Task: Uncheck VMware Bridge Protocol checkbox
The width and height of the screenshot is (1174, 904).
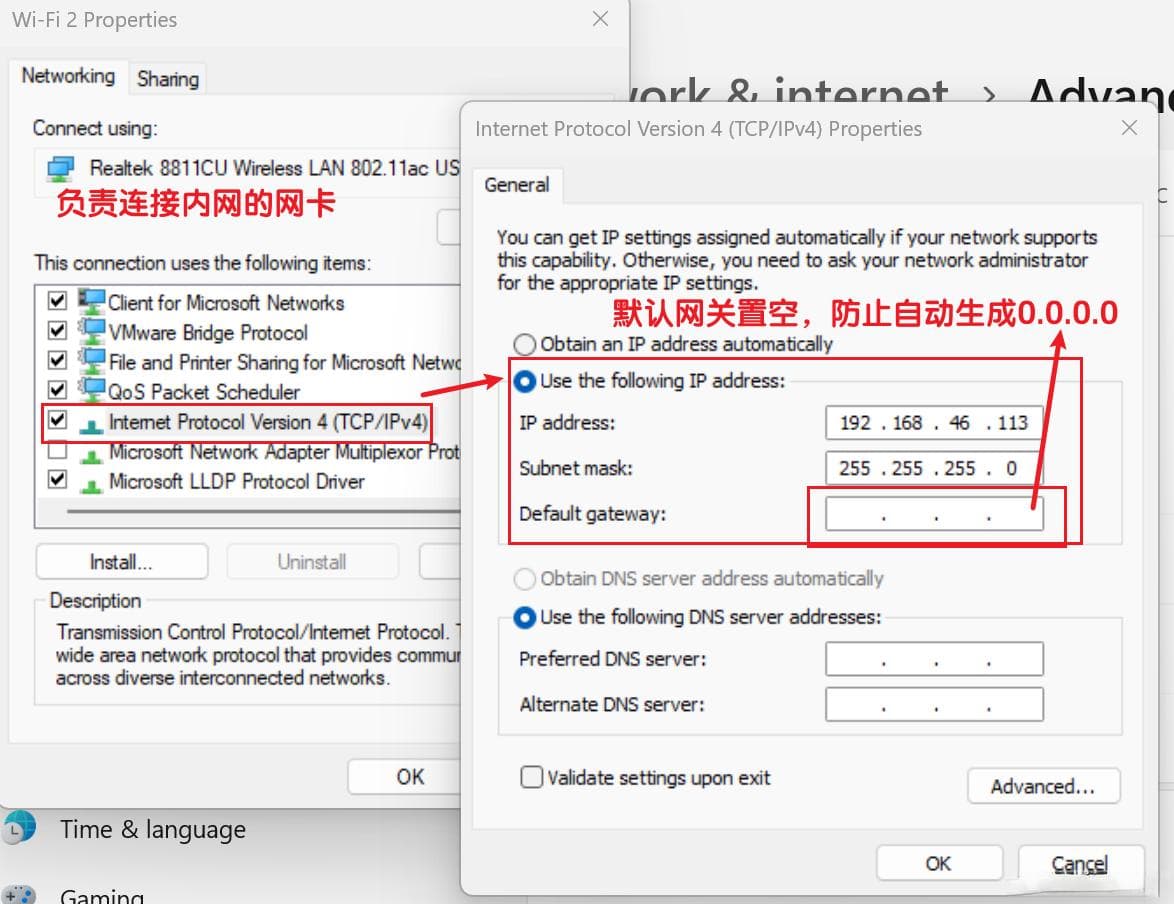Action: point(57,330)
